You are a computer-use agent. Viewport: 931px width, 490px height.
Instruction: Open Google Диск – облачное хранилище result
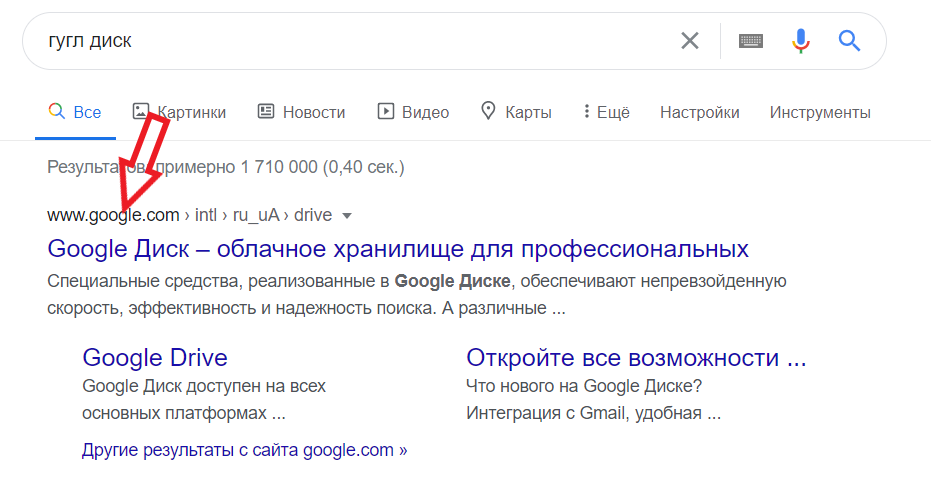(x=398, y=248)
